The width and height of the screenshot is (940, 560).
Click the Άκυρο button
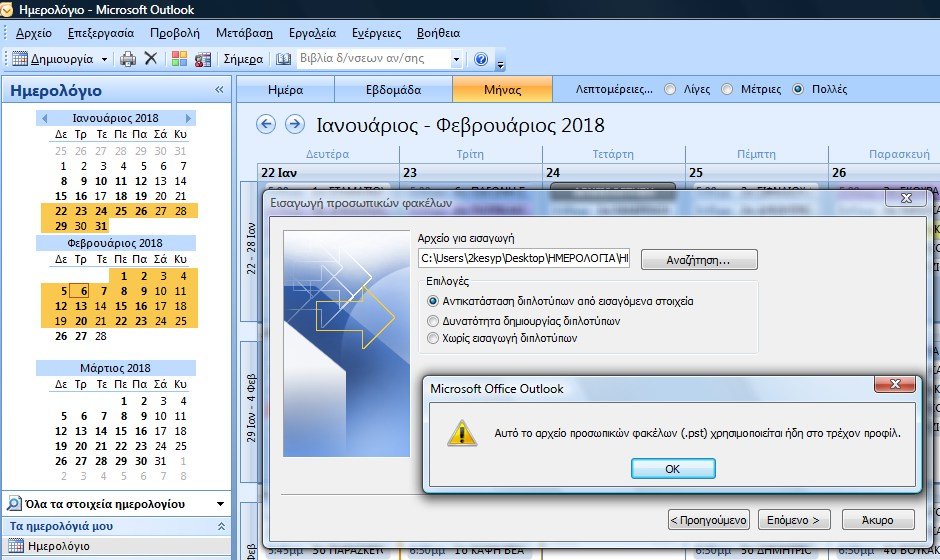click(x=878, y=520)
